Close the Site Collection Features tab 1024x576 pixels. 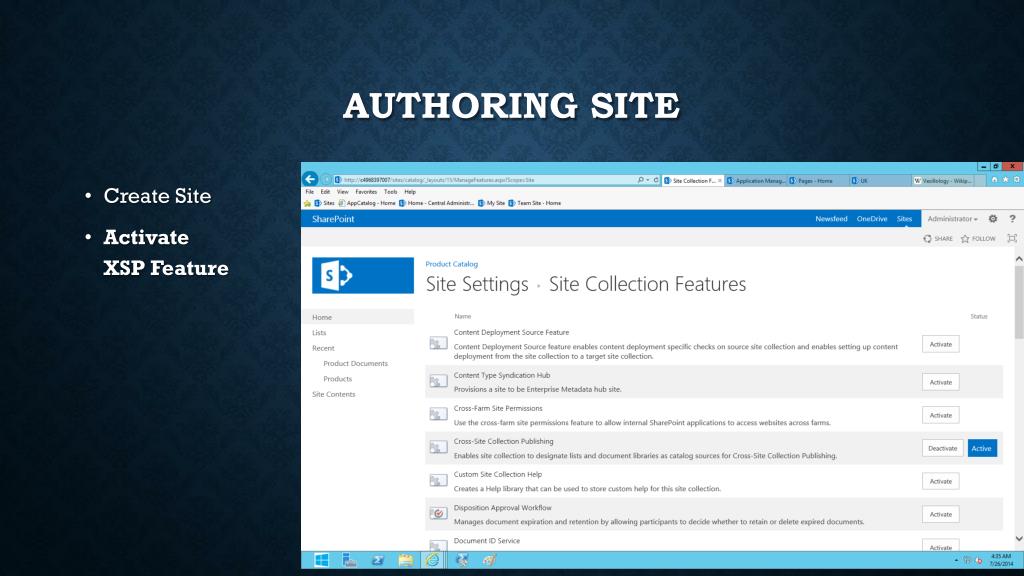tap(720, 180)
